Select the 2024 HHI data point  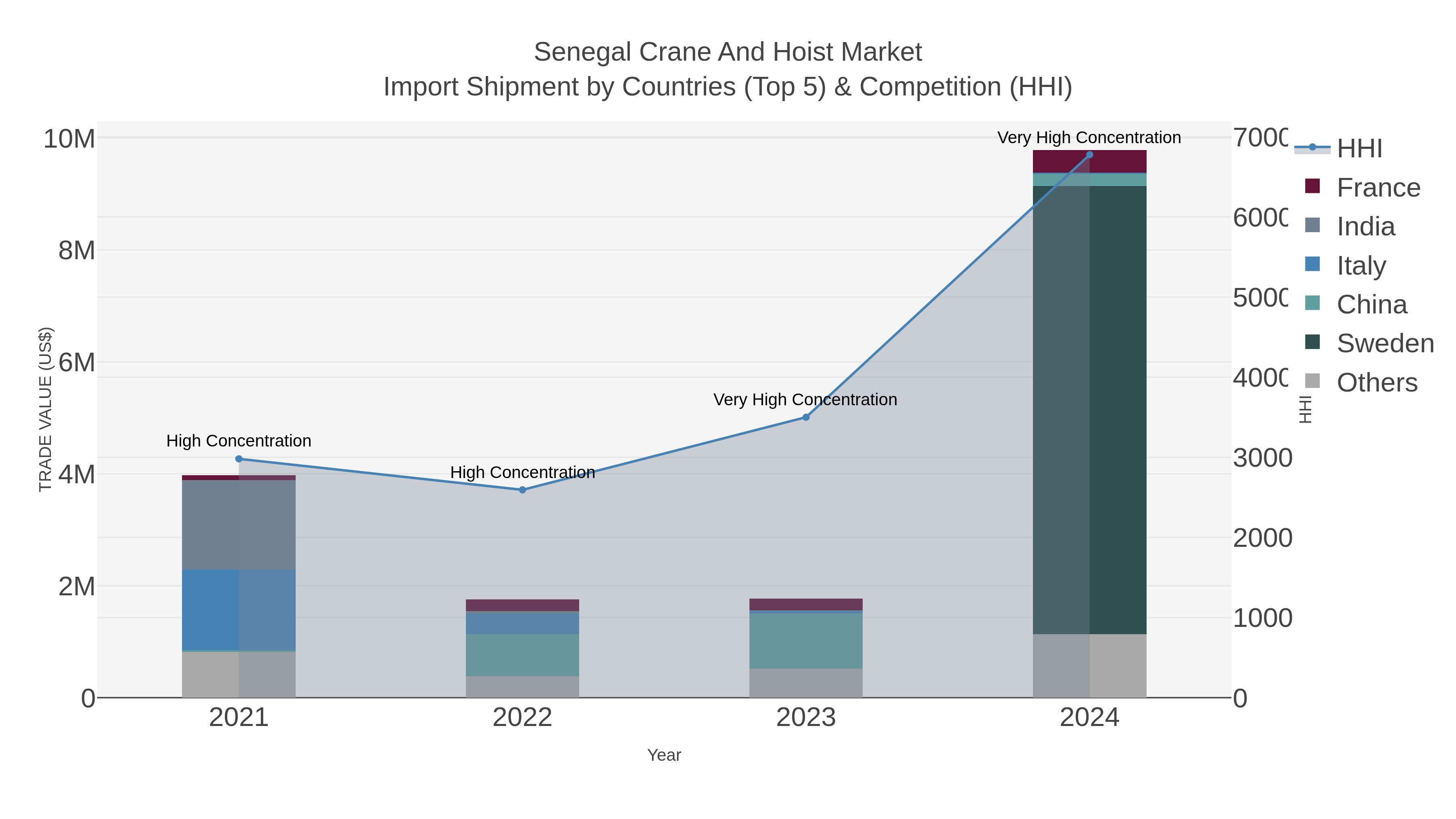pyautogui.click(x=1090, y=155)
